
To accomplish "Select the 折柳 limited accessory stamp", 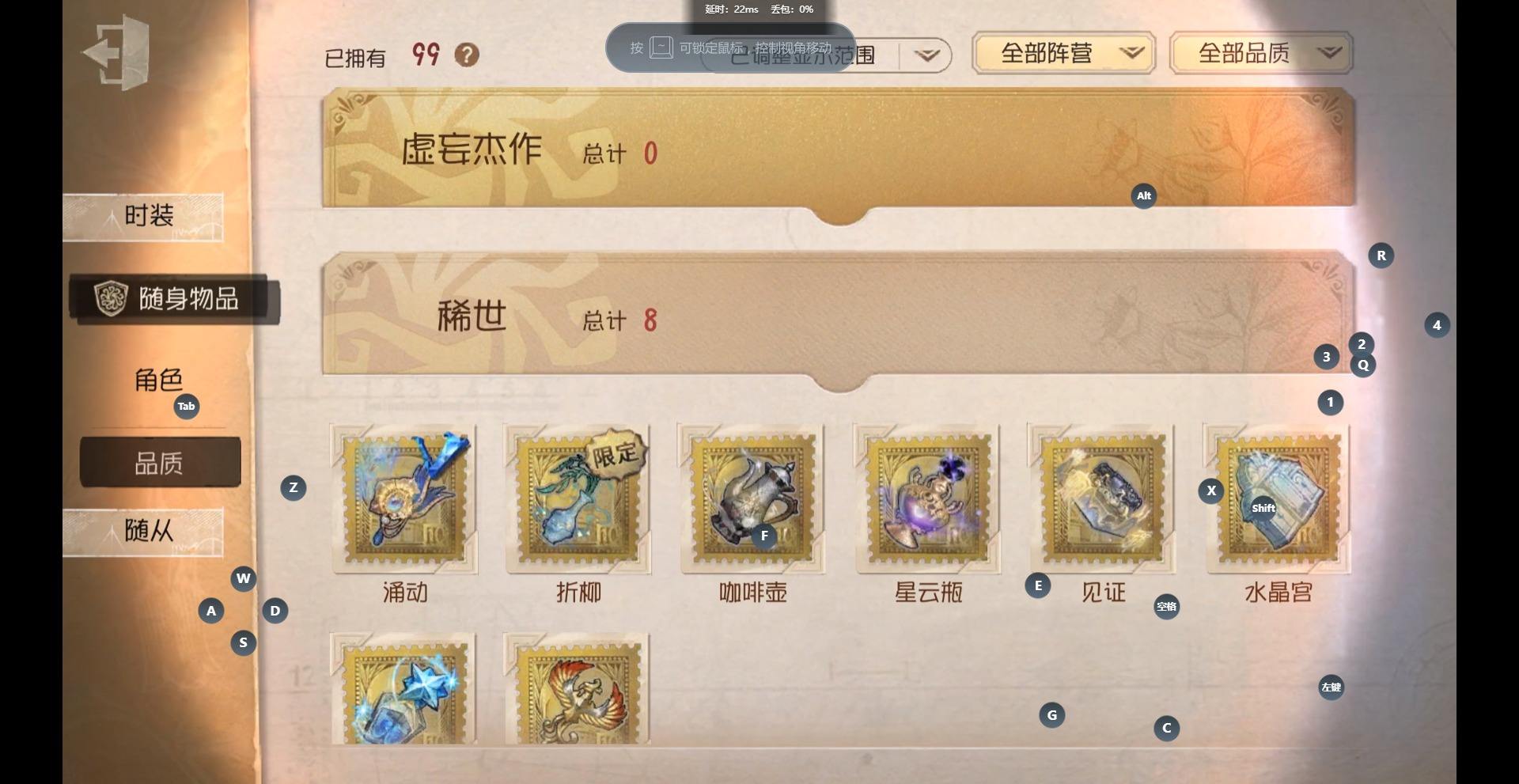I will tap(578, 499).
